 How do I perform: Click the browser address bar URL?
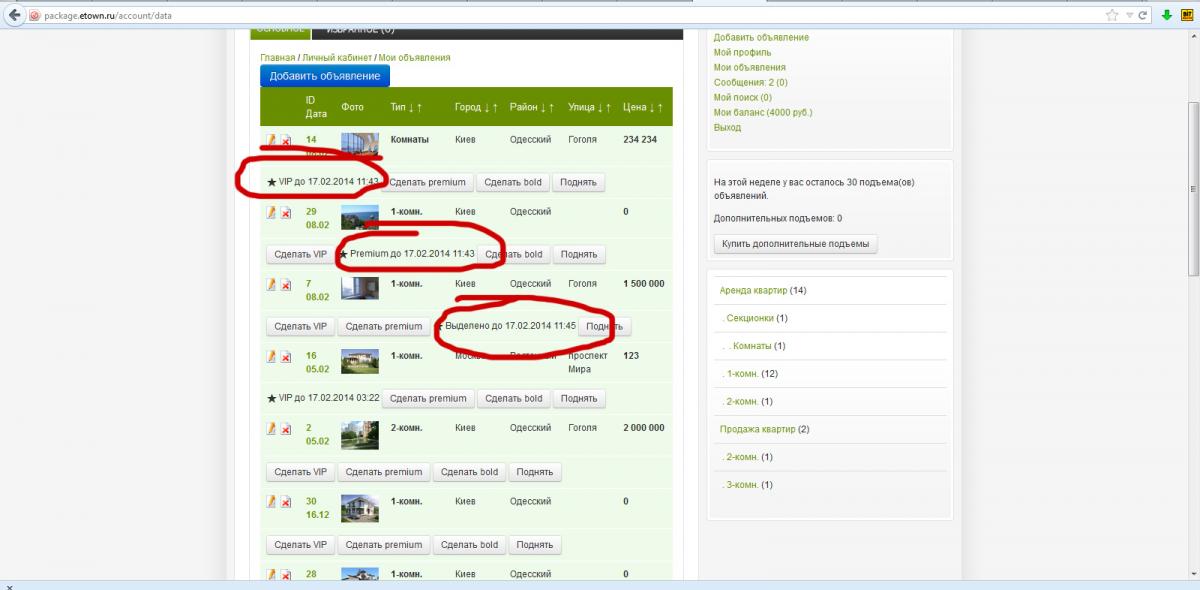(x=102, y=16)
